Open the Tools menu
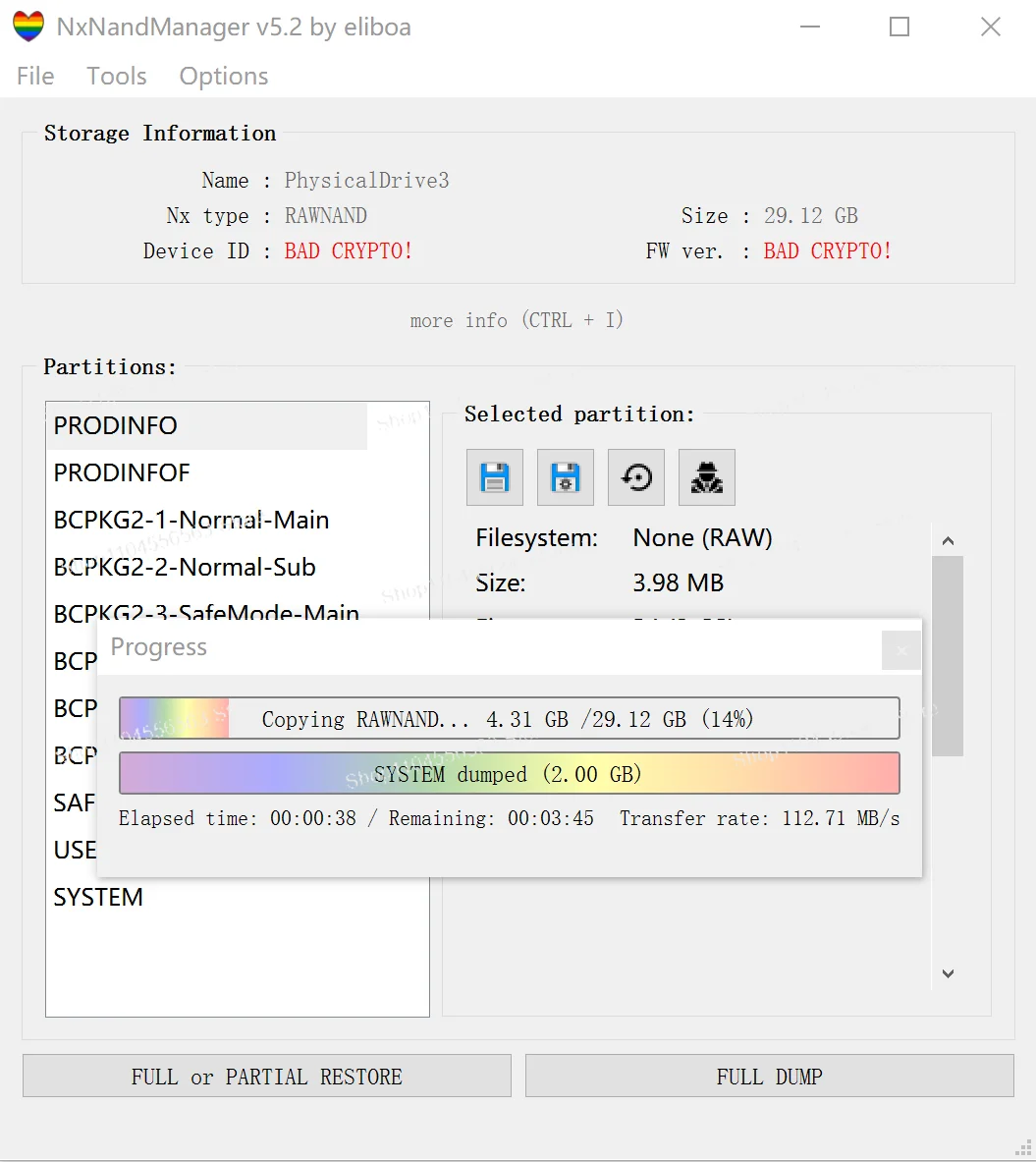Screen dimensions: 1036x1162 click(x=116, y=76)
